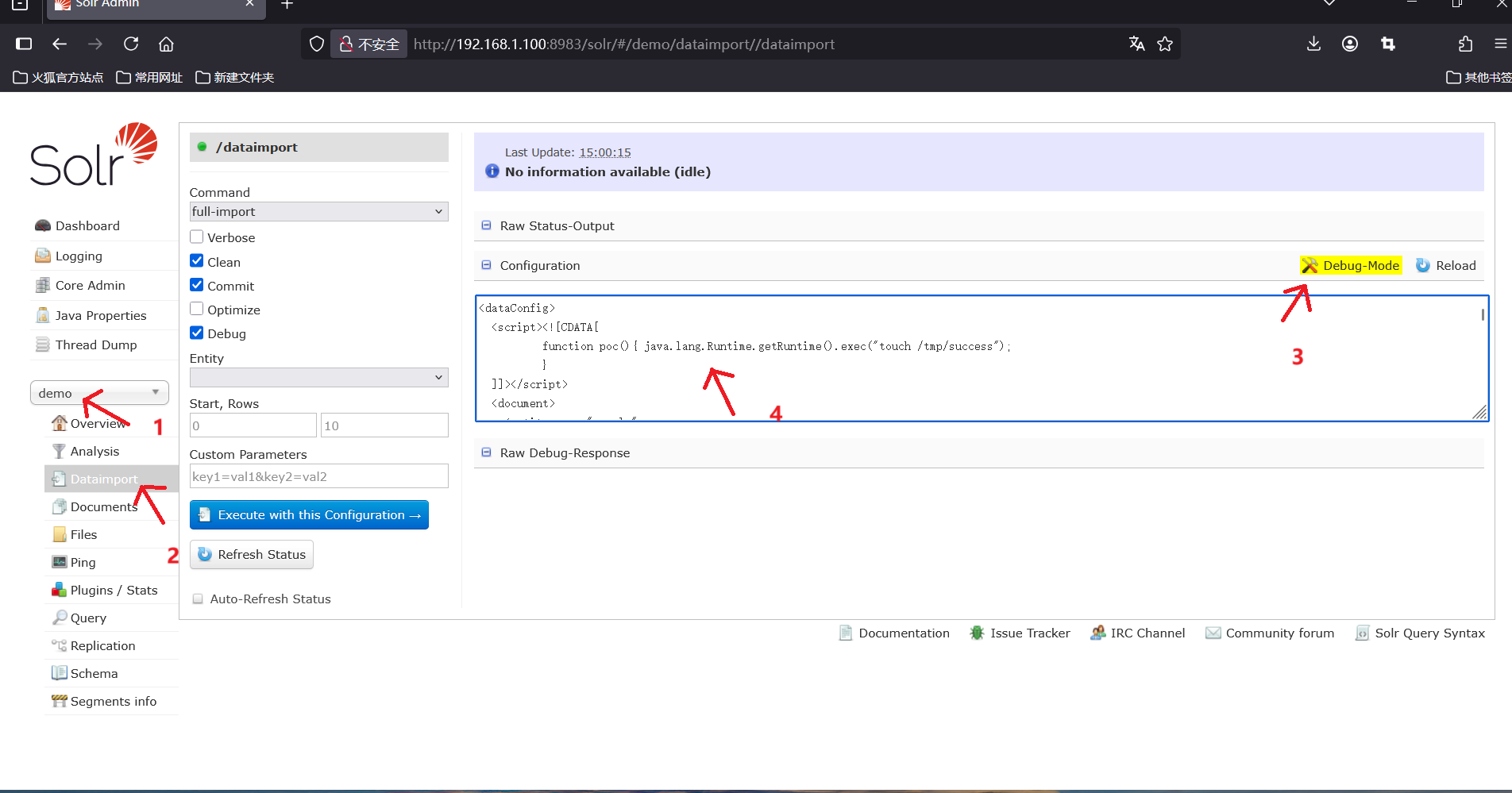Toggle Debug-Mode in Configuration header

[x=1351, y=265]
